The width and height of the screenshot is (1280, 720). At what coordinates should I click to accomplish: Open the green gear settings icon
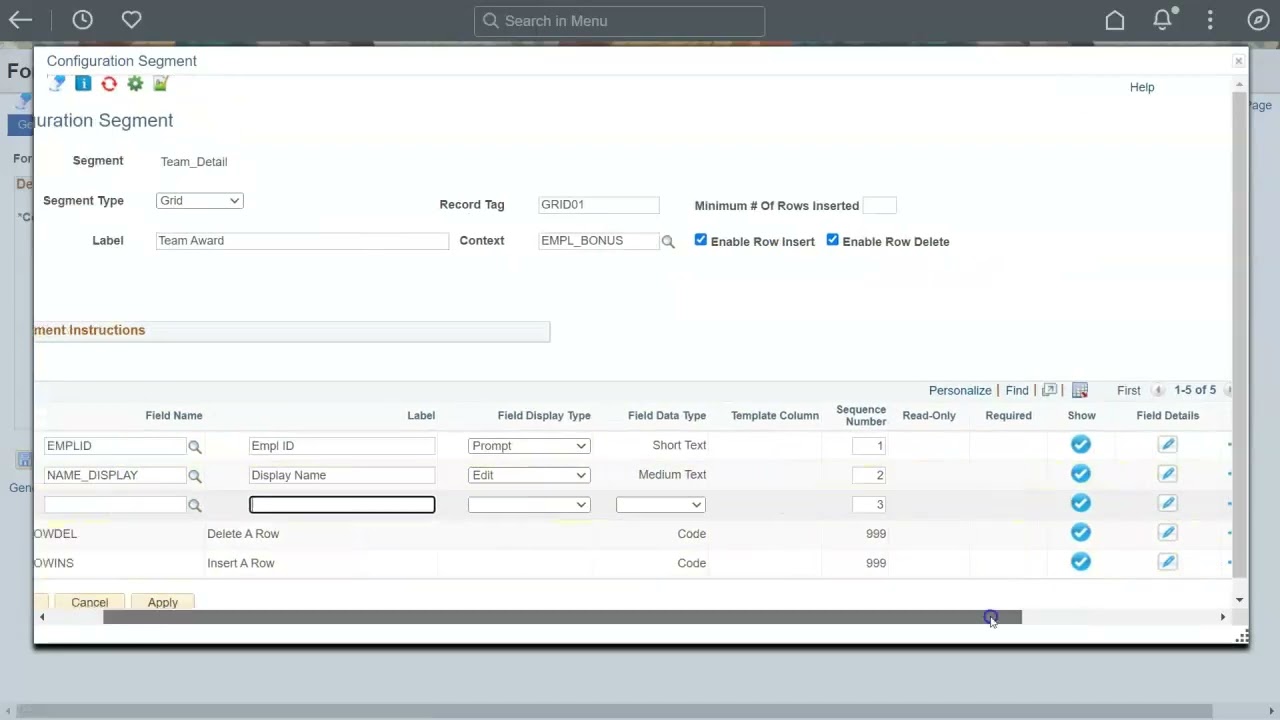[135, 83]
